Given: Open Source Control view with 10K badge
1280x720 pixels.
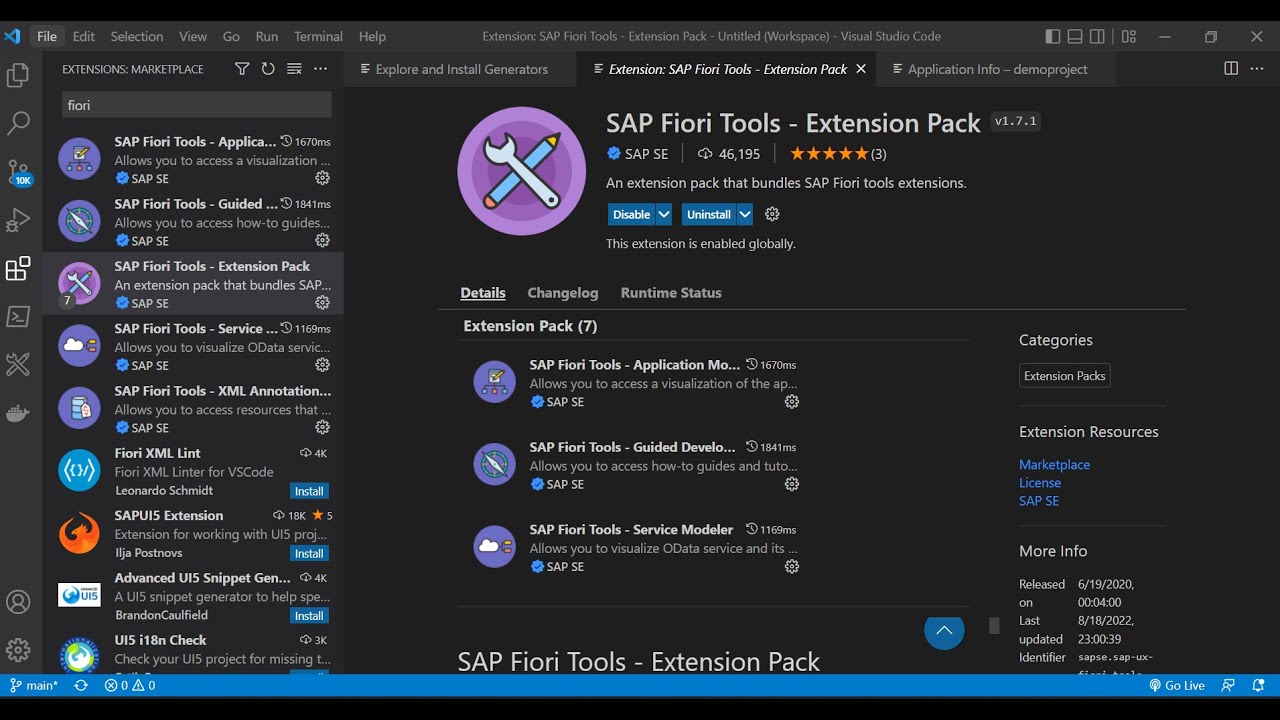Looking at the screenshot, I should (19, 172).
